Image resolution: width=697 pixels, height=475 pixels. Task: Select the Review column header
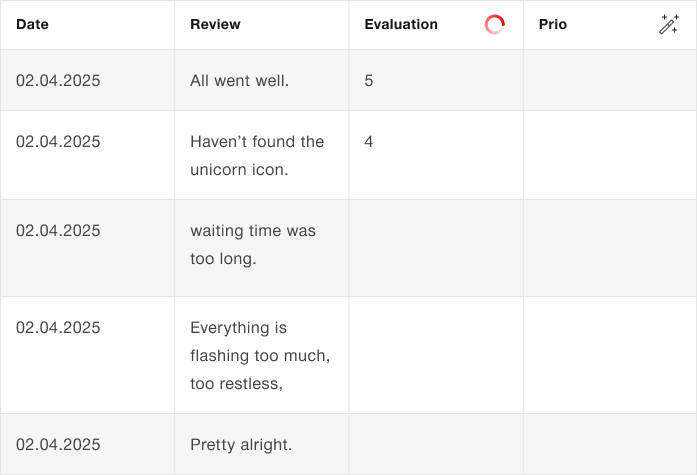click(215, 25)
